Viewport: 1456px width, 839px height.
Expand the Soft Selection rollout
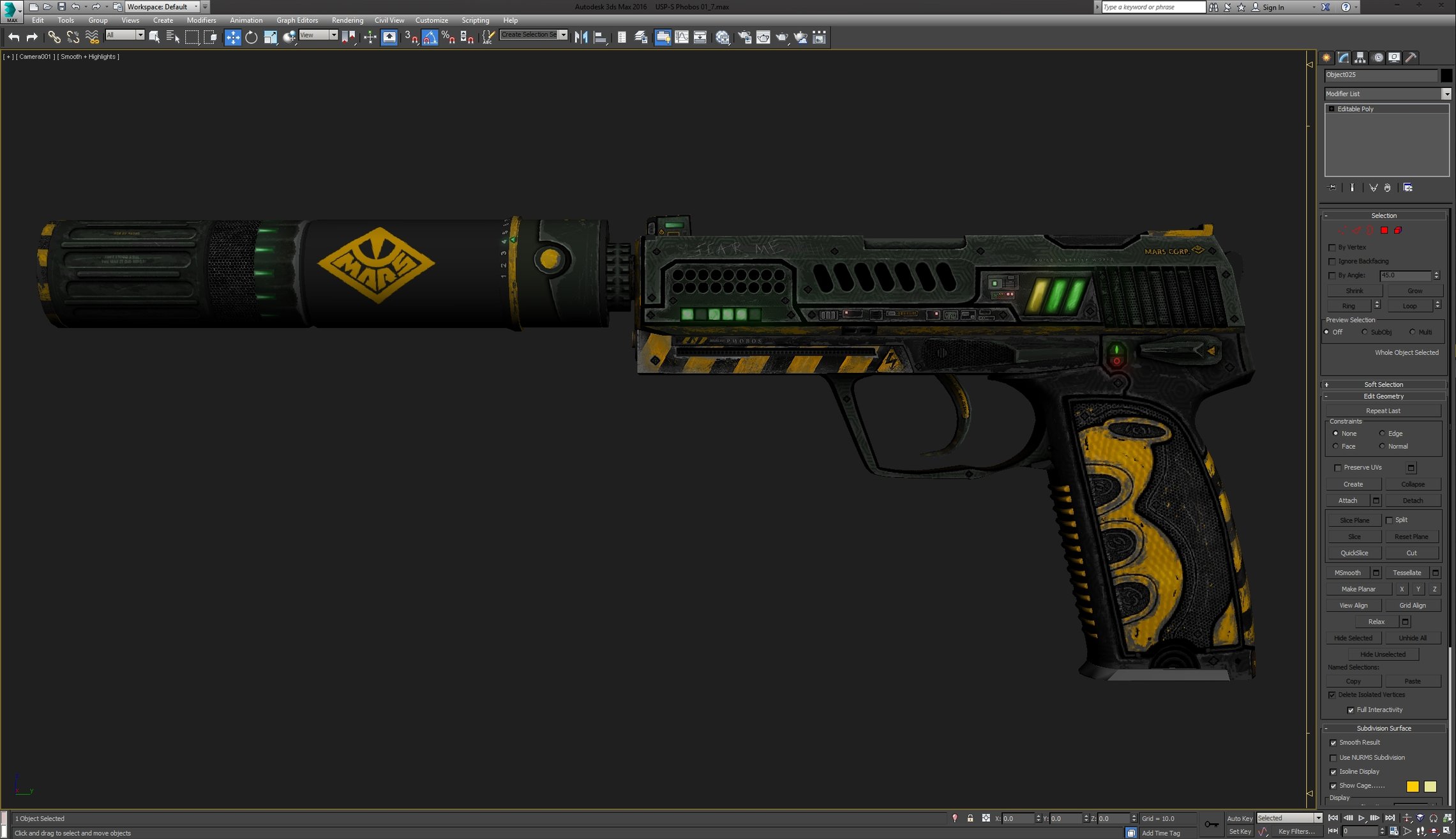[1383, 384]
